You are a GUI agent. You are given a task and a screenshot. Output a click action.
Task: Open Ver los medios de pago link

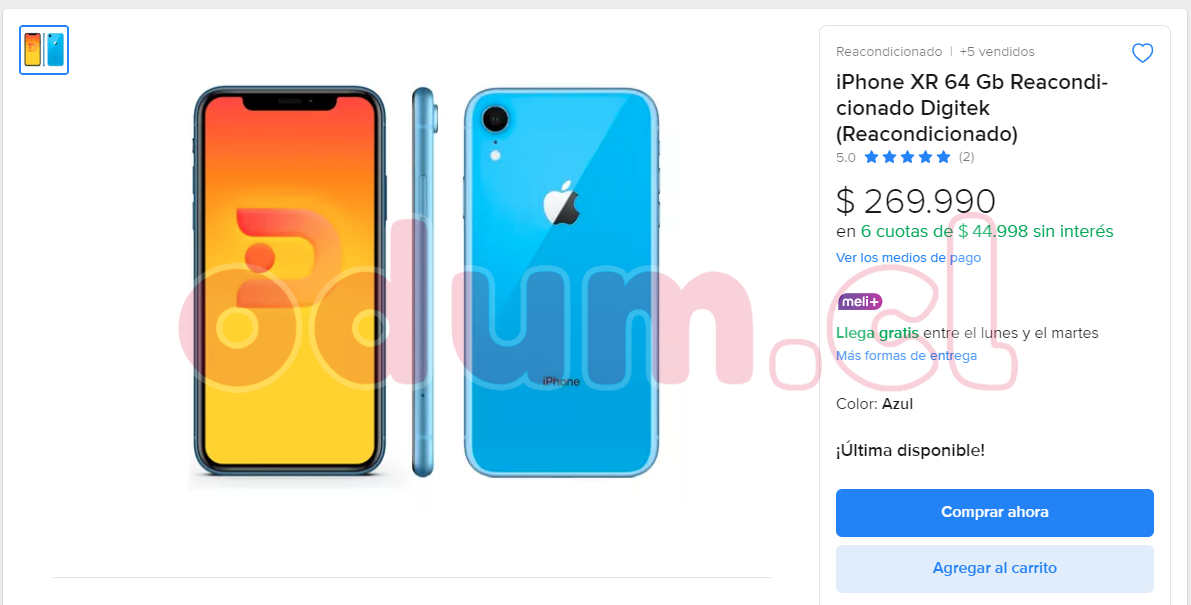pos(908,257)
